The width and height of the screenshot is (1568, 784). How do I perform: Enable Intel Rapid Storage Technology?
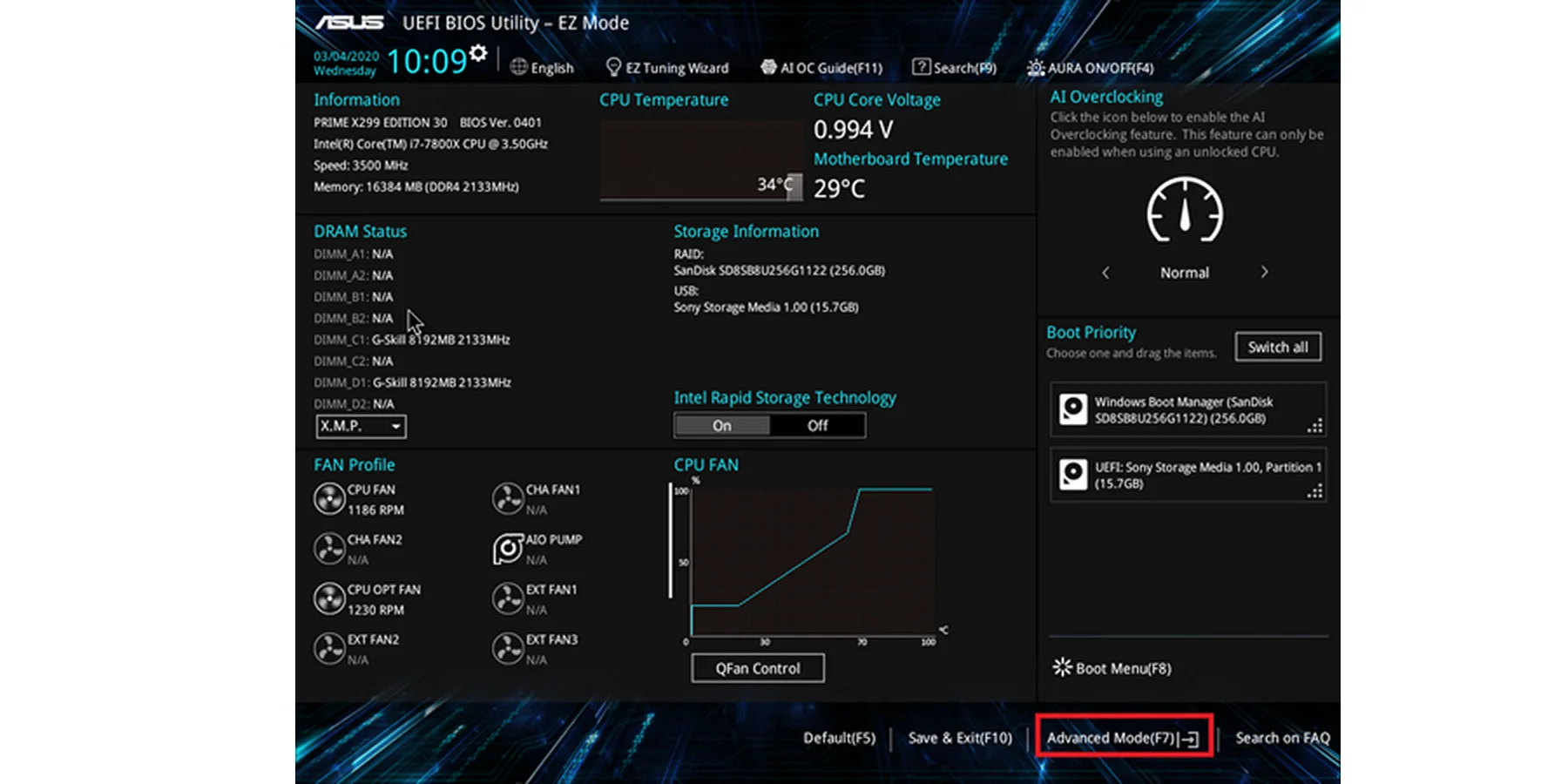tap(720, 425)
